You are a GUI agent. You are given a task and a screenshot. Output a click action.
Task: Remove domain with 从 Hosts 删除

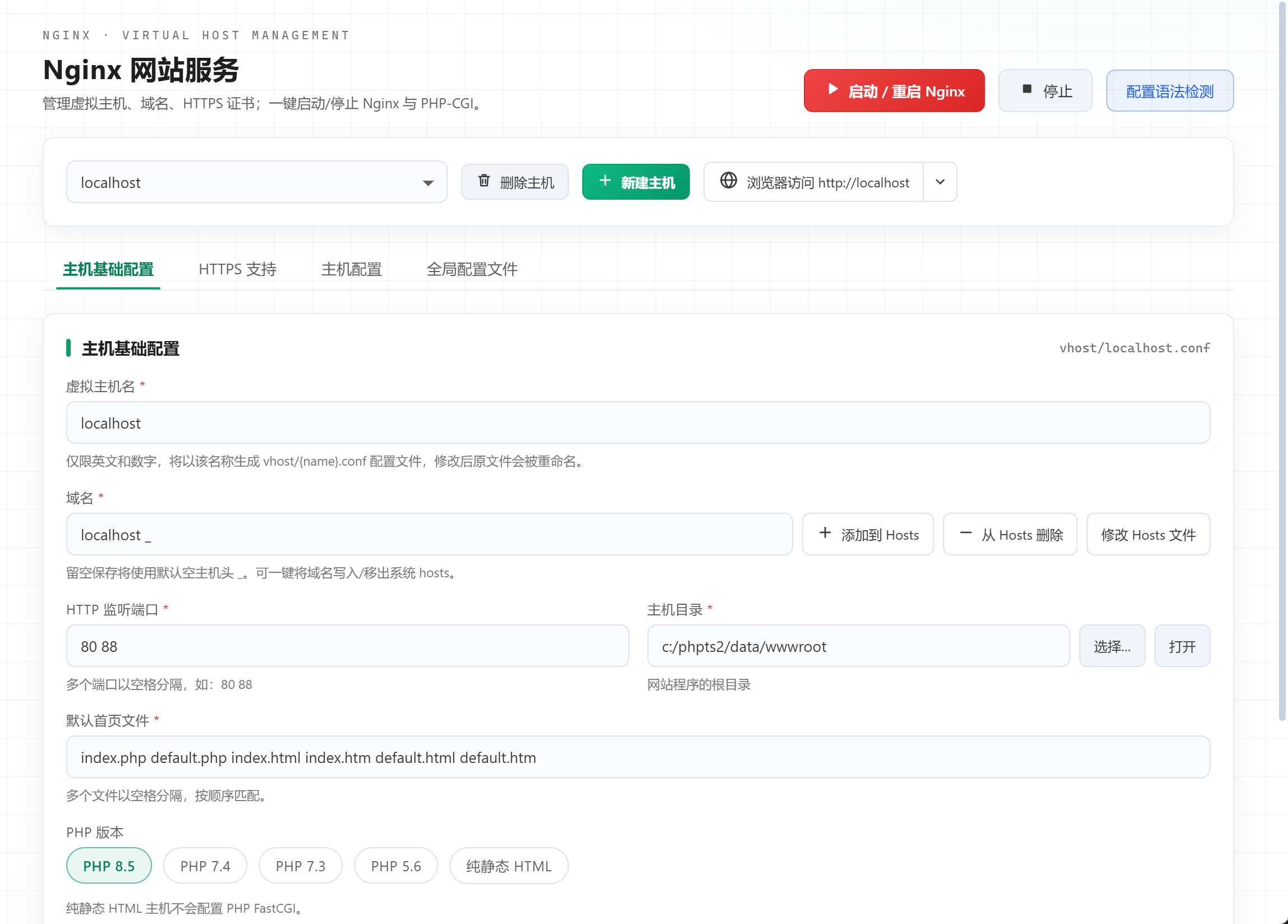[1010, 534]
